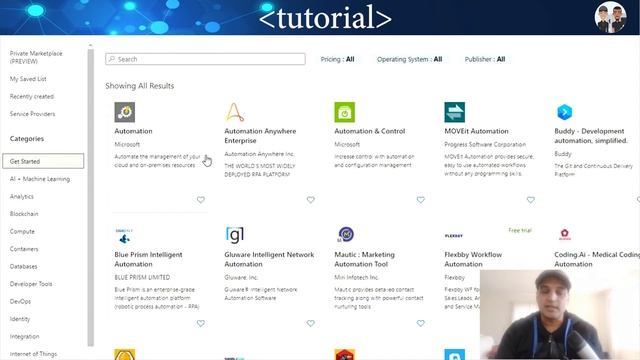640x360 pixels.
Task: Click the MOVEit Automation teal icon
Action: coord(455,112)
